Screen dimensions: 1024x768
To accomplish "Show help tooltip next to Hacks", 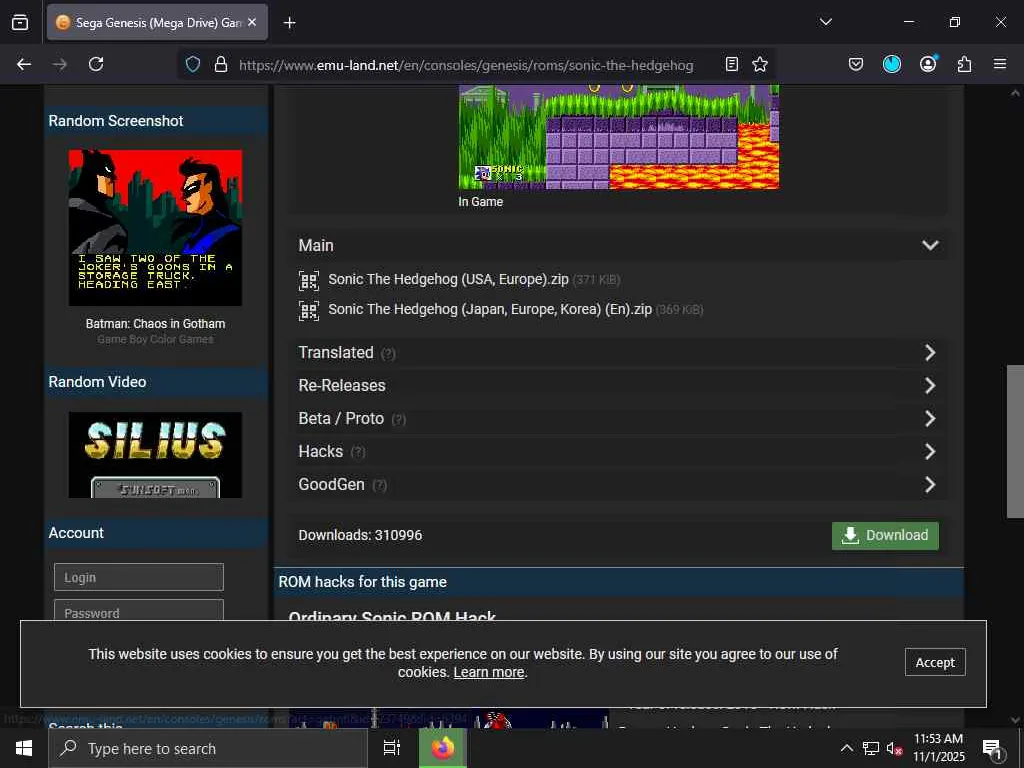I will point(358,453).
